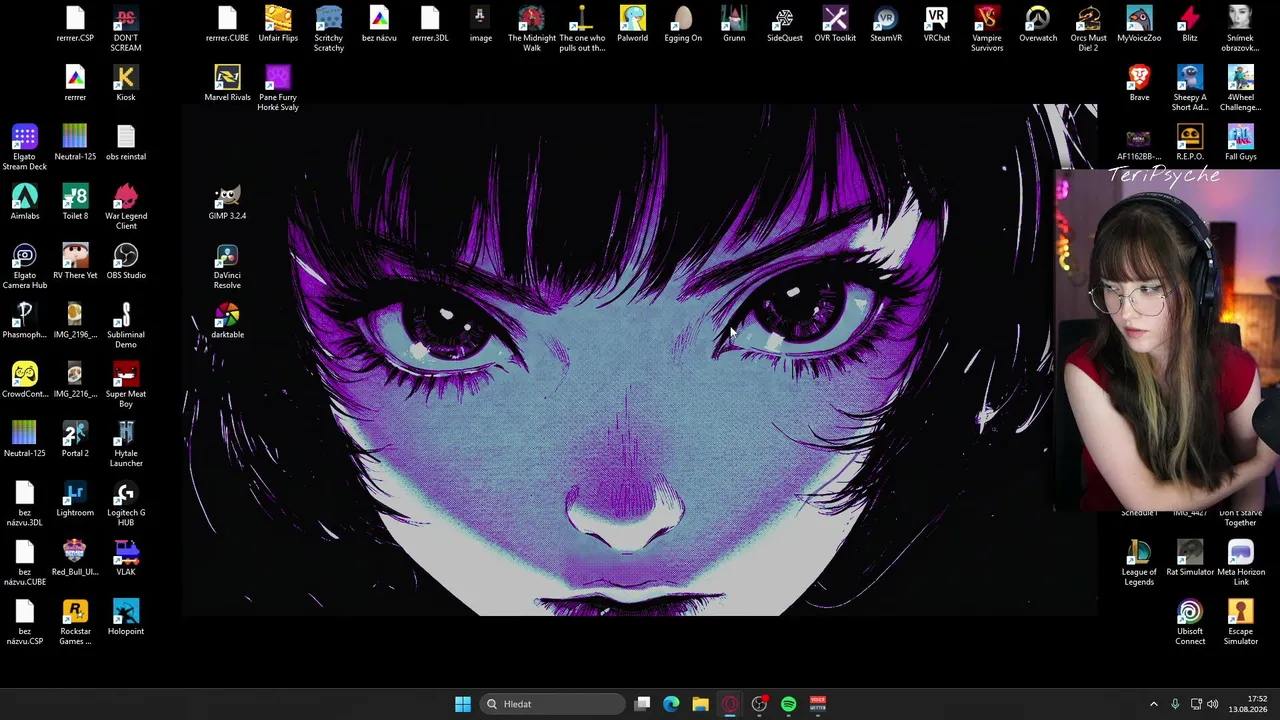Viewport: 1280px width, 720px height.
Task: Show hidden system tray icons
Action: coord(1153,704)
